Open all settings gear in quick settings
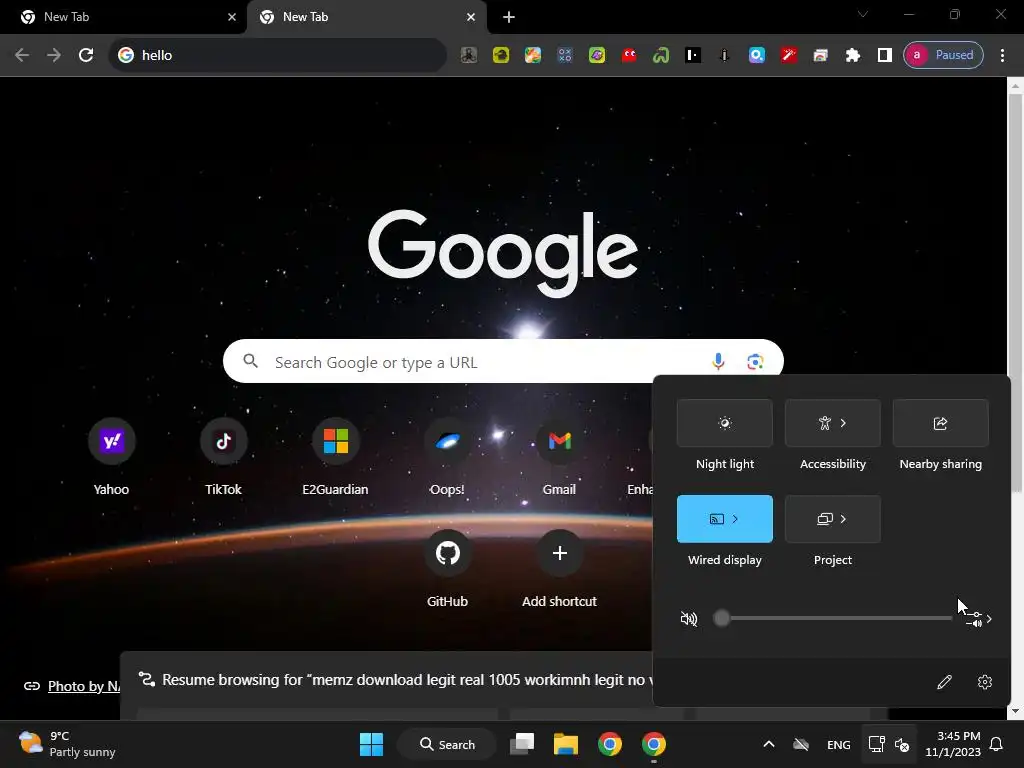Image resolution: width=1024 pixels, height=768 pixels. [x=985, y=682]
